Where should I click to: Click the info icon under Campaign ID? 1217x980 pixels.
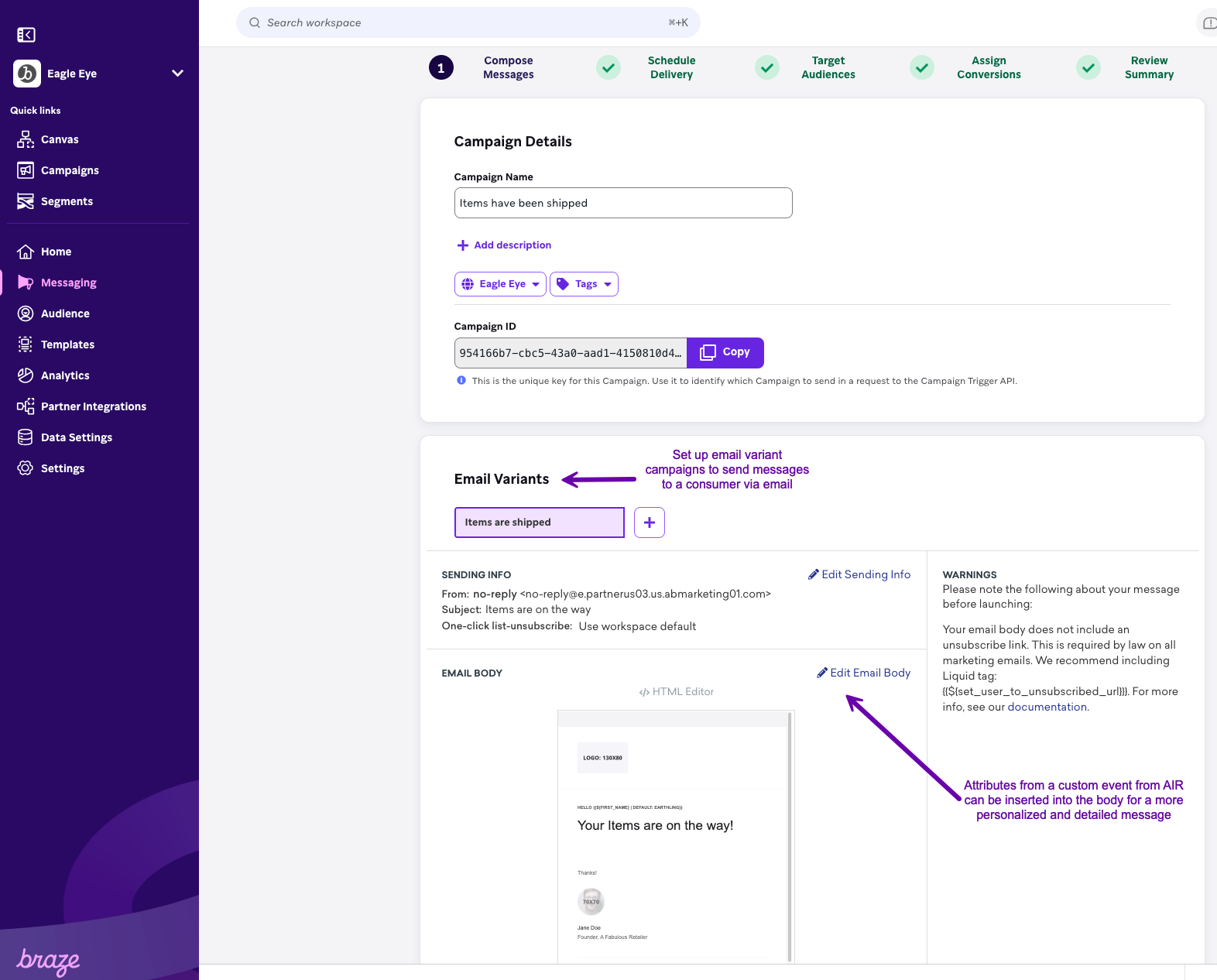tap(461, 380)
